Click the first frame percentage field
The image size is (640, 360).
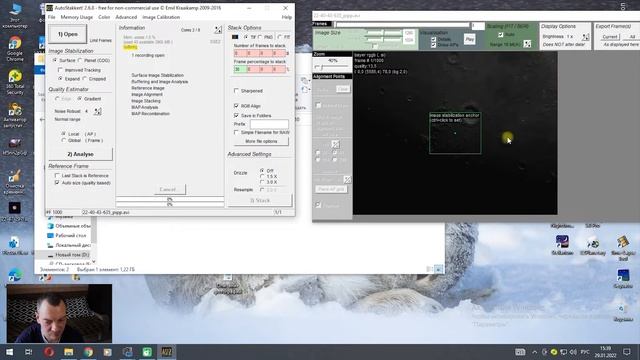point(240,69)
